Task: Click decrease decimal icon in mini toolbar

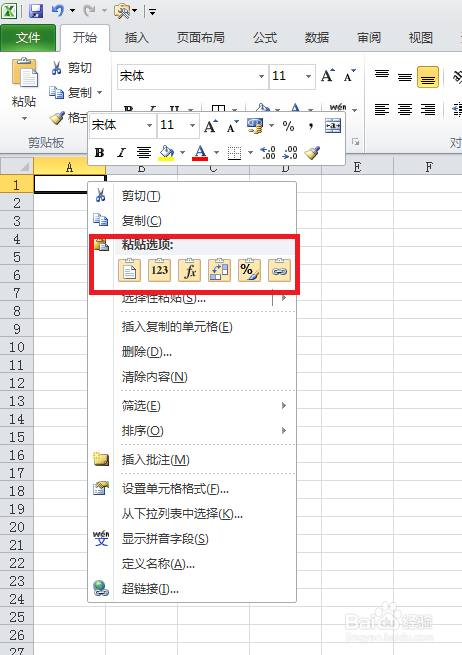Action: 290,153
